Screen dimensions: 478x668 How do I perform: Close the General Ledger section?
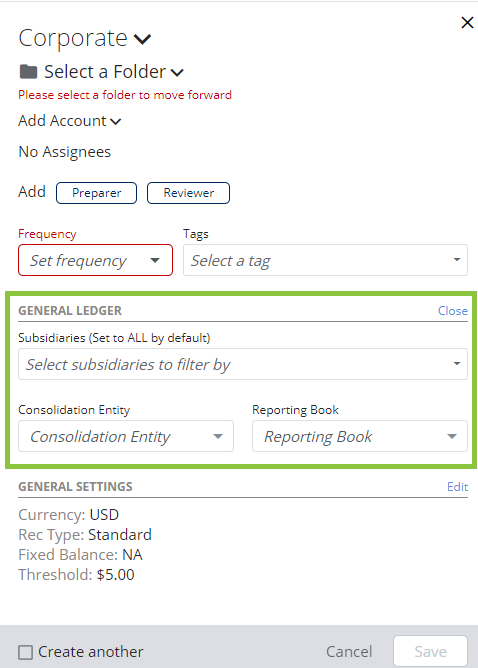452,311
